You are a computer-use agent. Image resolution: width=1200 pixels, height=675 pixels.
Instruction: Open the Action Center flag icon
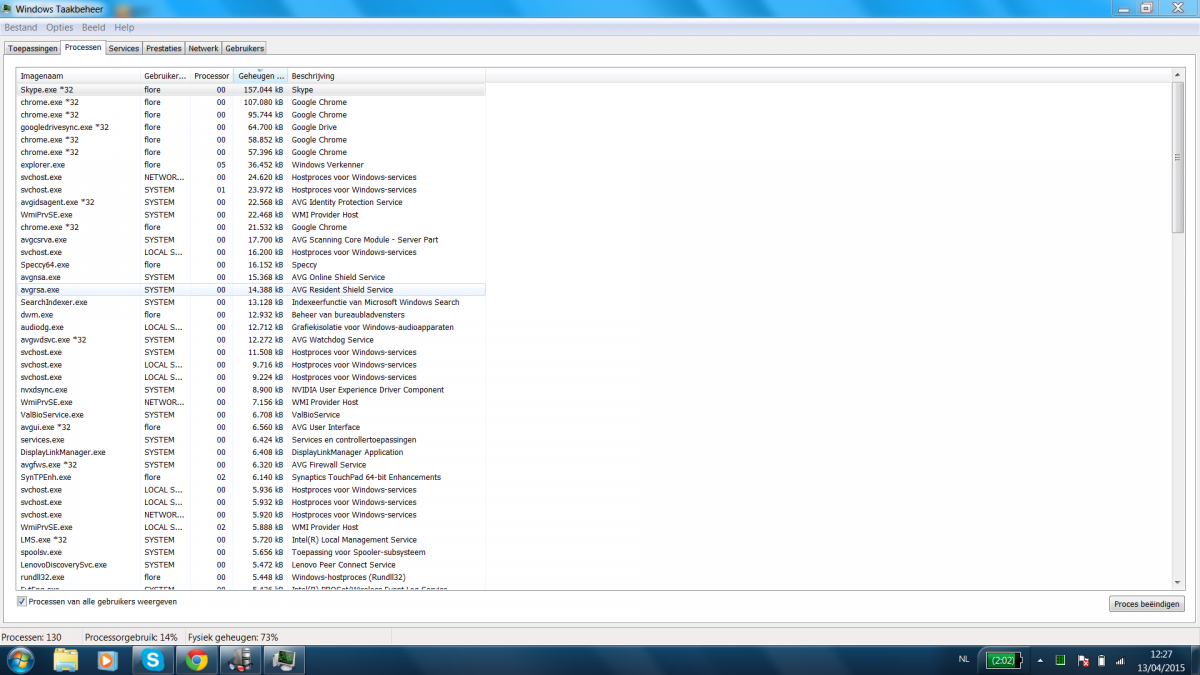(x=1082, y=660)
